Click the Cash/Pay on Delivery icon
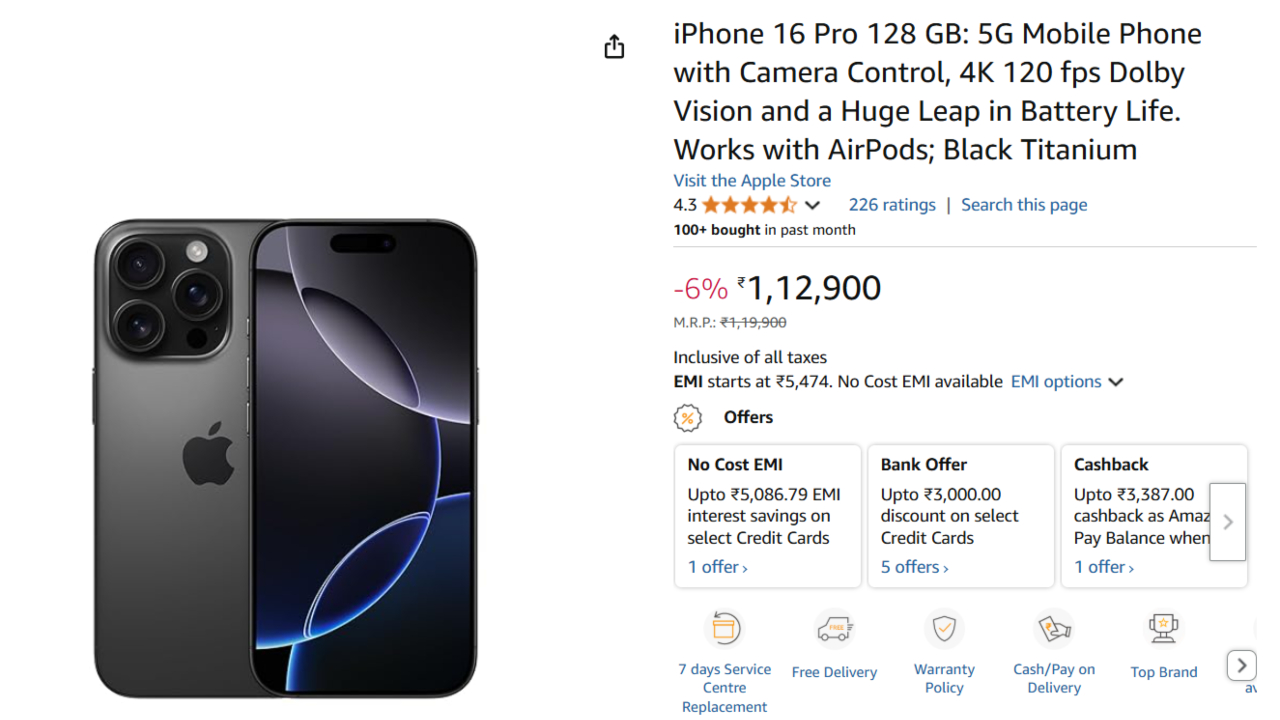 click(x=1054, y=629)
